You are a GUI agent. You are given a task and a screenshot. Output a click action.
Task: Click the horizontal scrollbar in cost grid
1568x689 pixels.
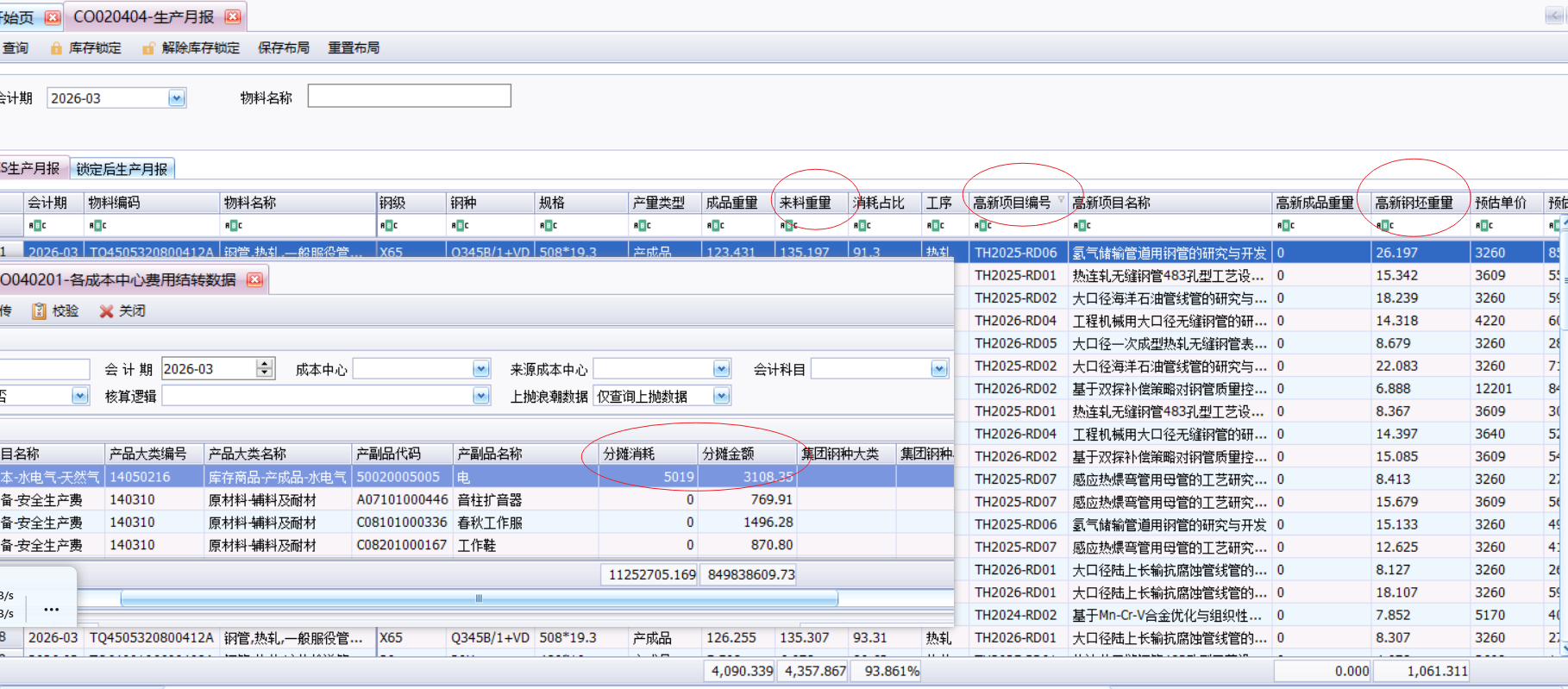(x=479, y=598)
